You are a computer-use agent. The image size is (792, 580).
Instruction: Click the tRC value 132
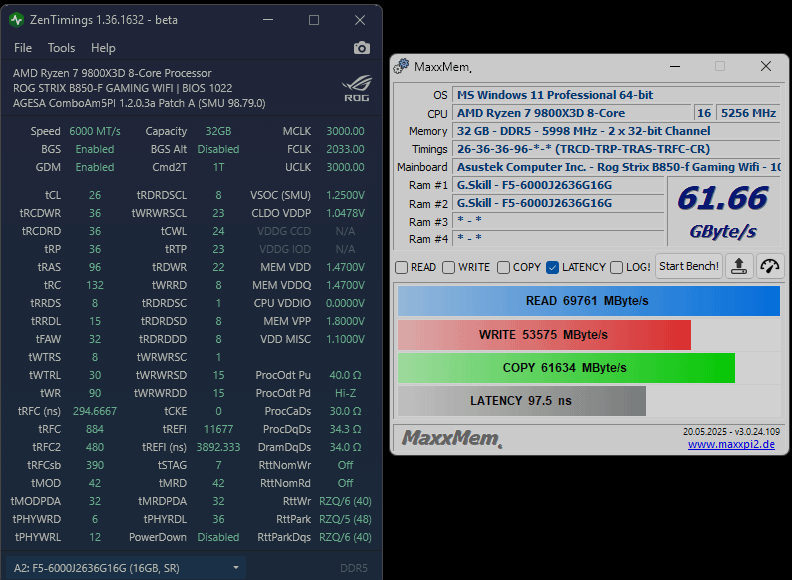[x=95, y=285]
